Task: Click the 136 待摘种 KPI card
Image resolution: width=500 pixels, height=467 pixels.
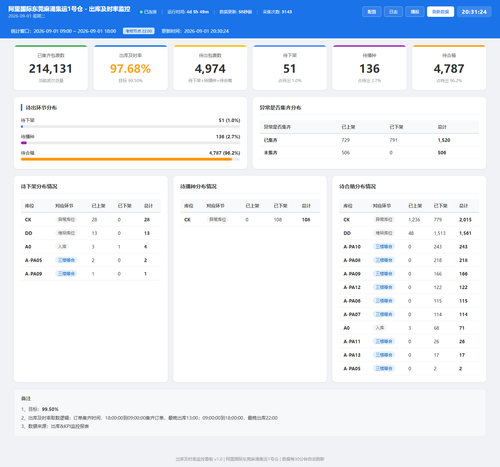Action: coord(369,68)
